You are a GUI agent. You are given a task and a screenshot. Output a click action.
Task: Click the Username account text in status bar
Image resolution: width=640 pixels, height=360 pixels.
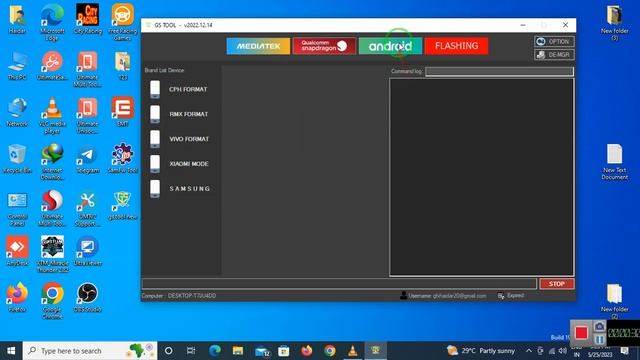[x=447, y=296]
